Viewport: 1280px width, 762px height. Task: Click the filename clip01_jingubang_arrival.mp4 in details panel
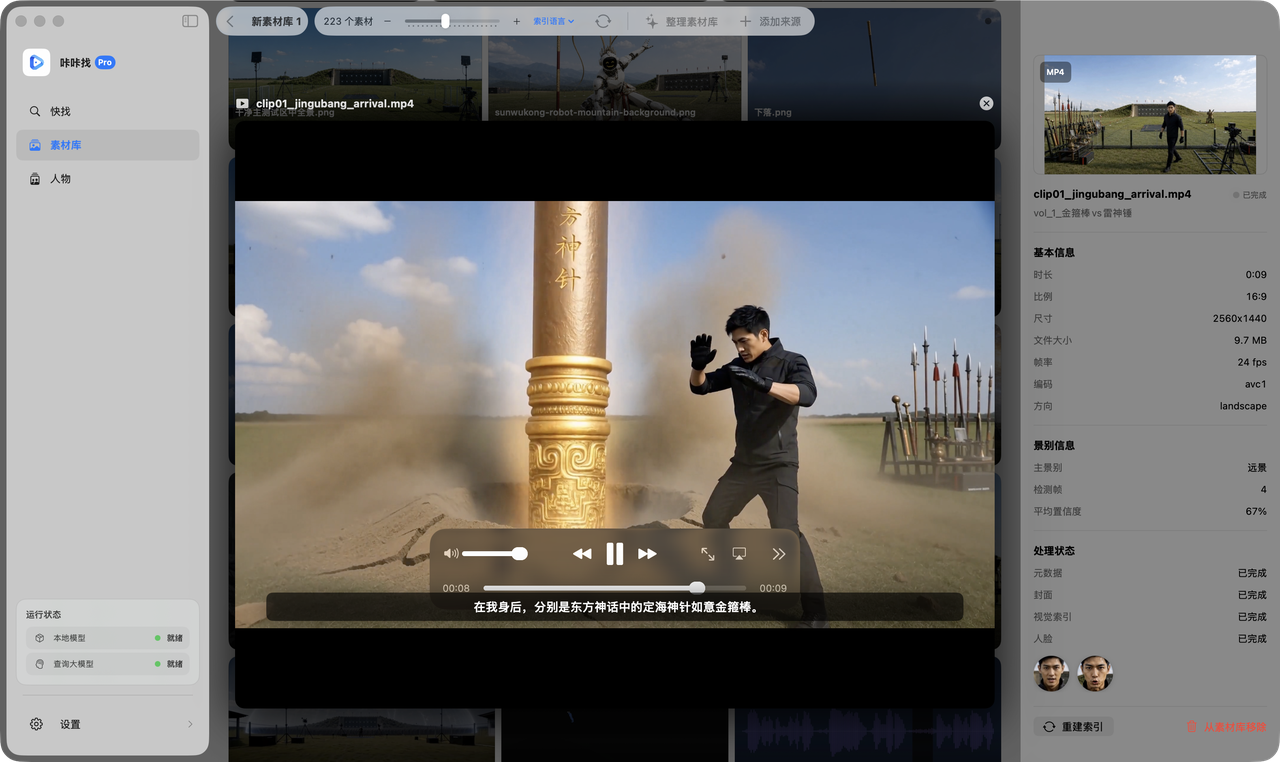click(1112, 194)
